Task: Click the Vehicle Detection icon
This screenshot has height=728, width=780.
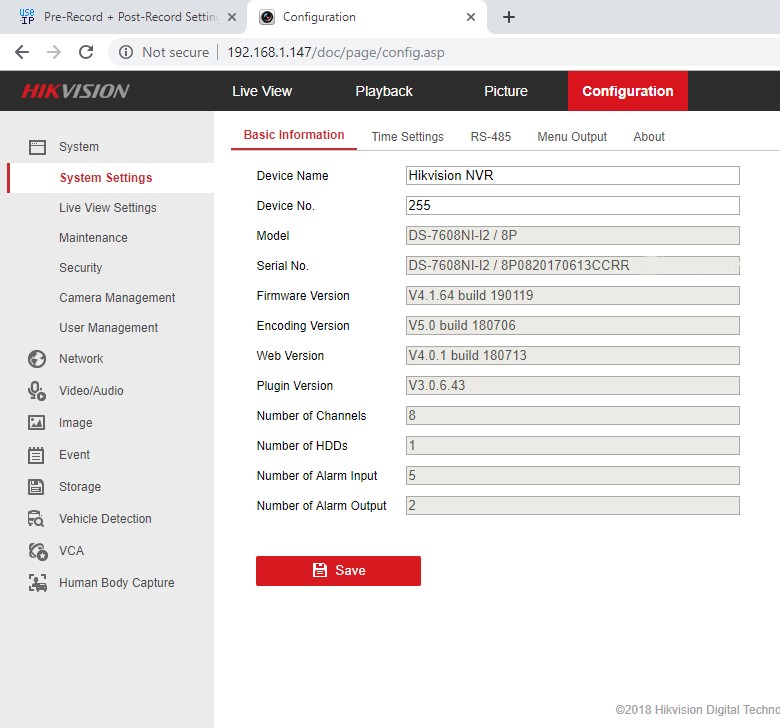Action: [x=37, y=519]
